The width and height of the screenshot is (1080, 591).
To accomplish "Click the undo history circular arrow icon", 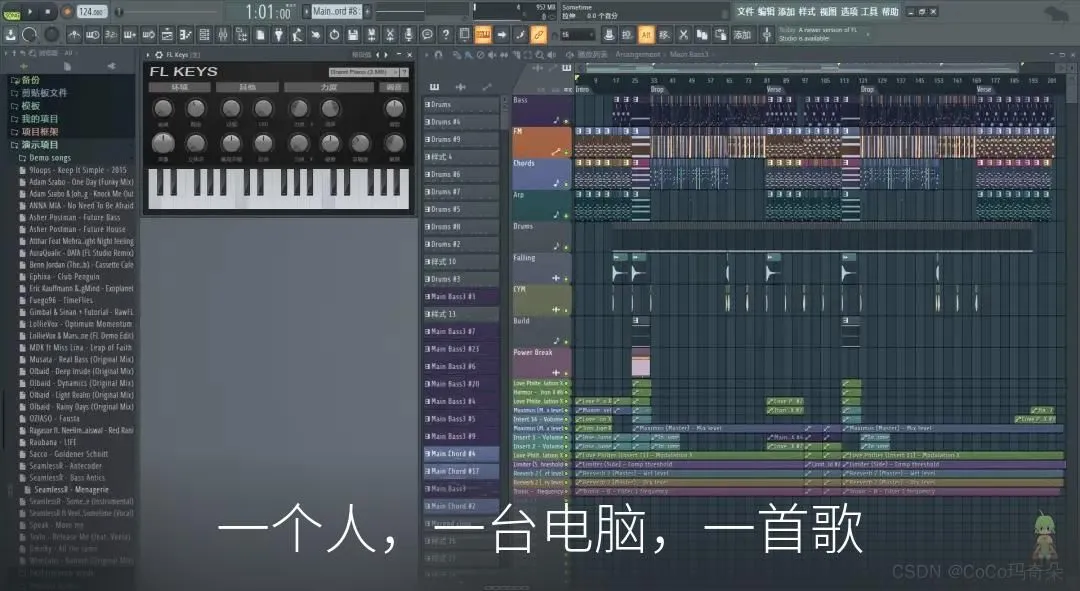I will tap(335, 34).
